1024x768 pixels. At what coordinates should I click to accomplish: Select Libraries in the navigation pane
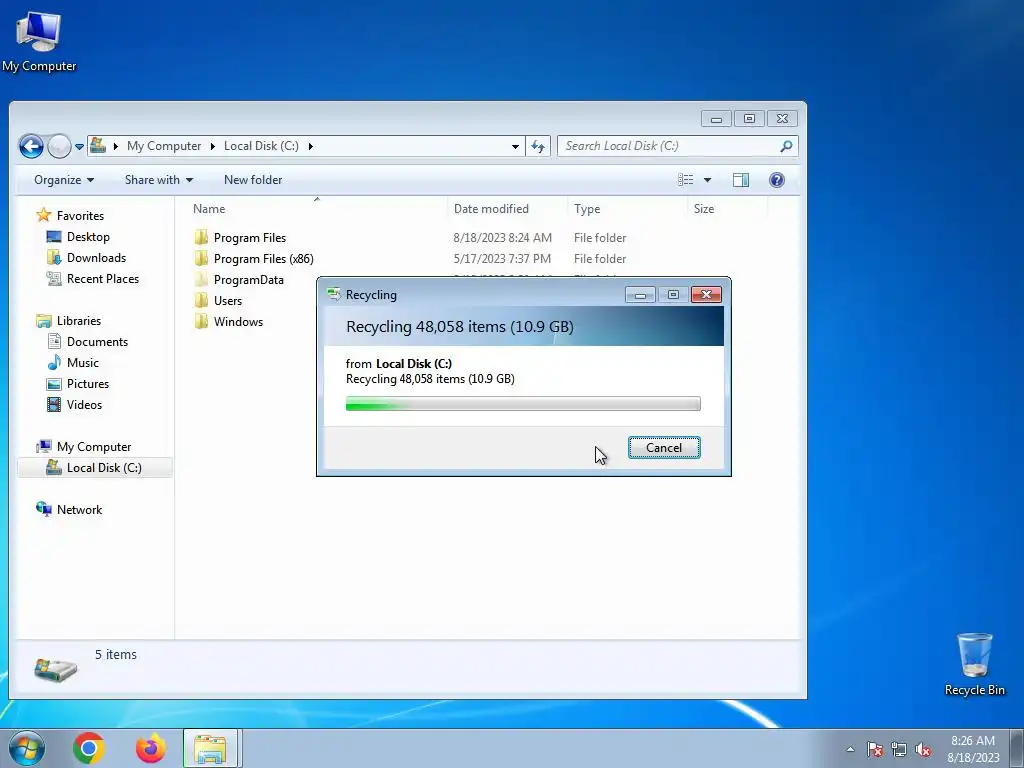coord(78,321)
